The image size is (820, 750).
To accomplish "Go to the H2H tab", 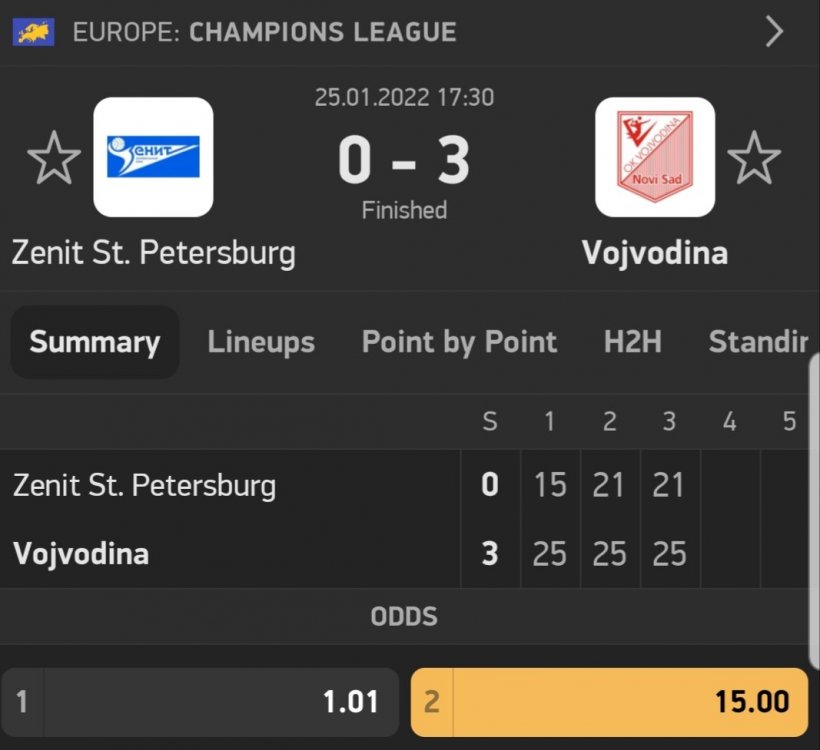I will coord(633,342).
